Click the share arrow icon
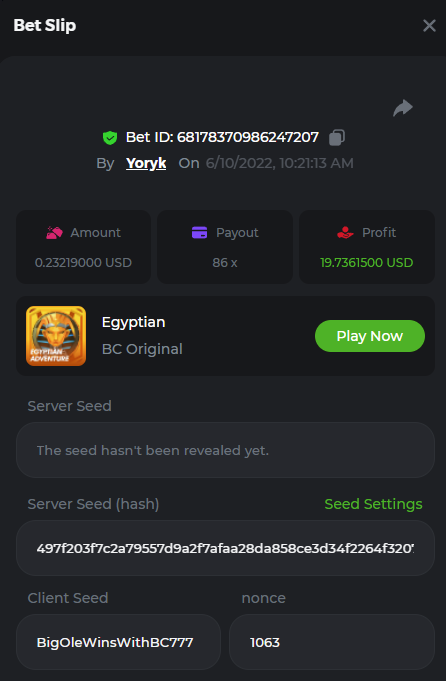446x681 pixels. click(x=403, y=108)
